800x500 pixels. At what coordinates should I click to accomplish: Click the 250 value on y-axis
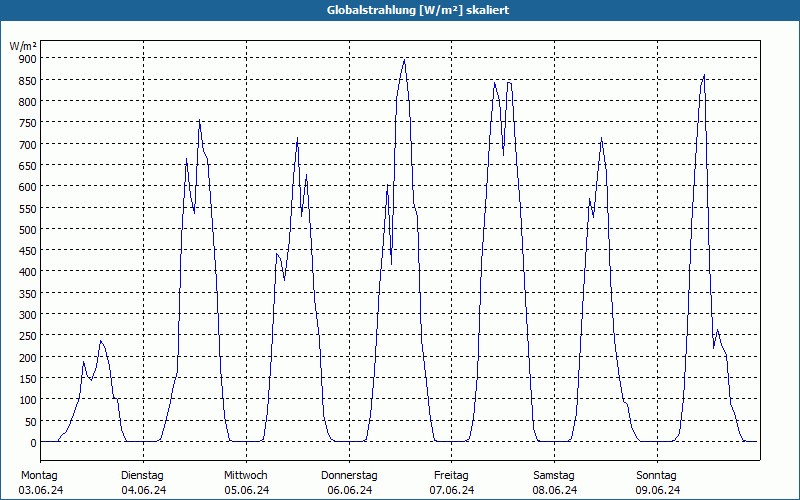click(x=28, y=336)
